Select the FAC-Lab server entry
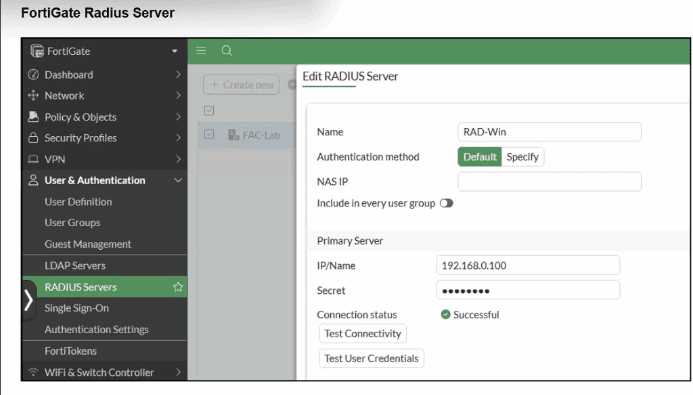This screenshot has width=693, height=395. [x=261, y=135]
